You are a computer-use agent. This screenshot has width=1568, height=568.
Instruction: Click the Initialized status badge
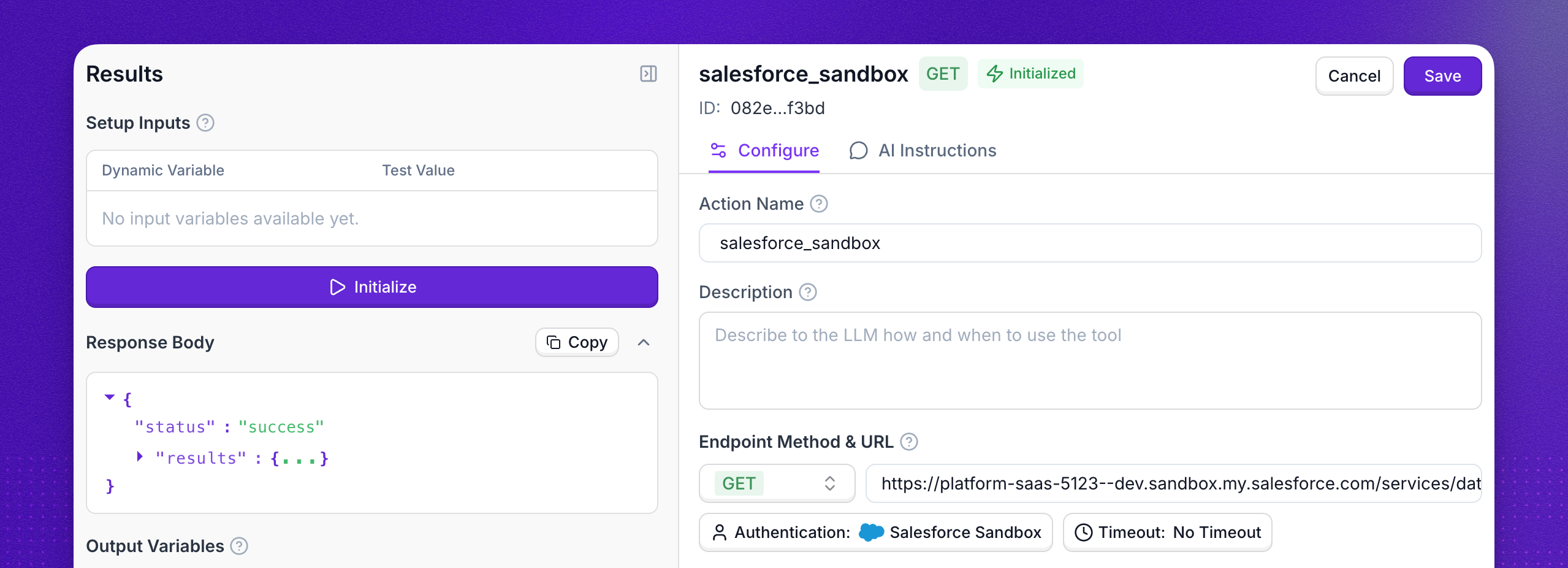point(1030,74)
